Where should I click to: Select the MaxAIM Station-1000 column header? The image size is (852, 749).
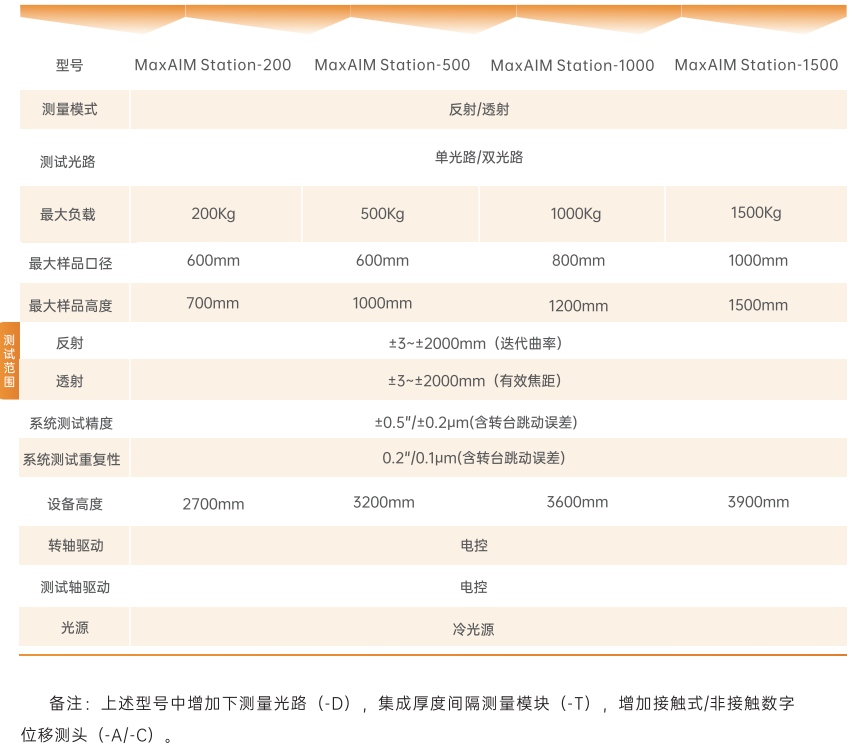(x=572, y=66)
